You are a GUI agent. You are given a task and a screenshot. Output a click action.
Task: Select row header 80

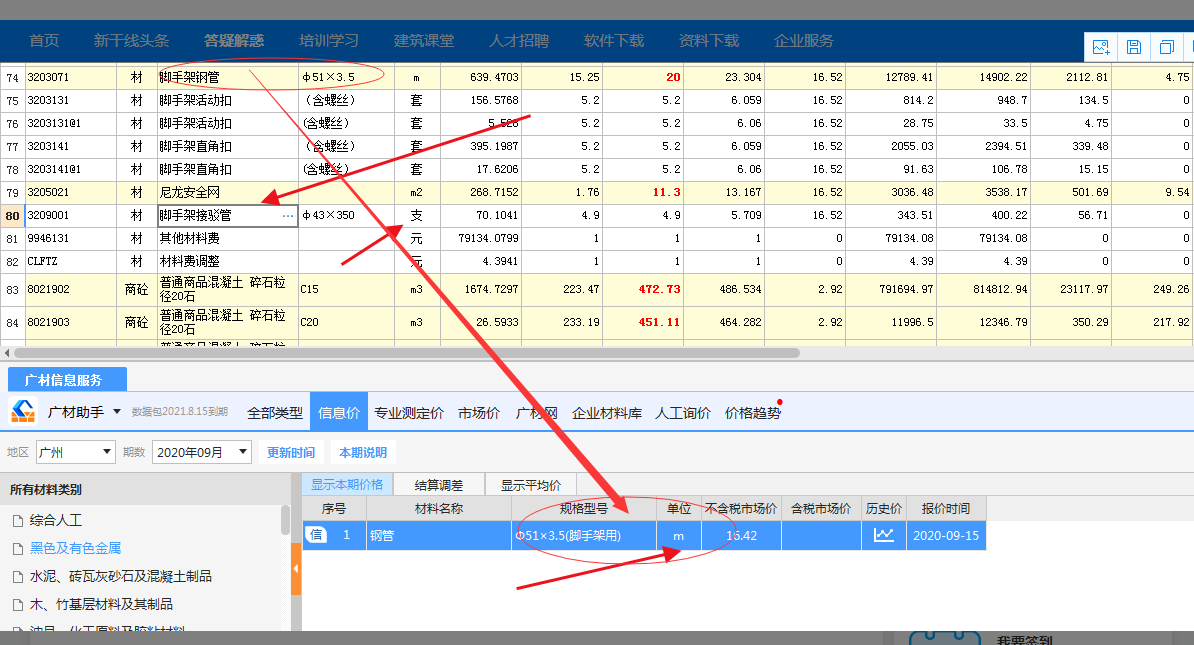tap(13, 216)
